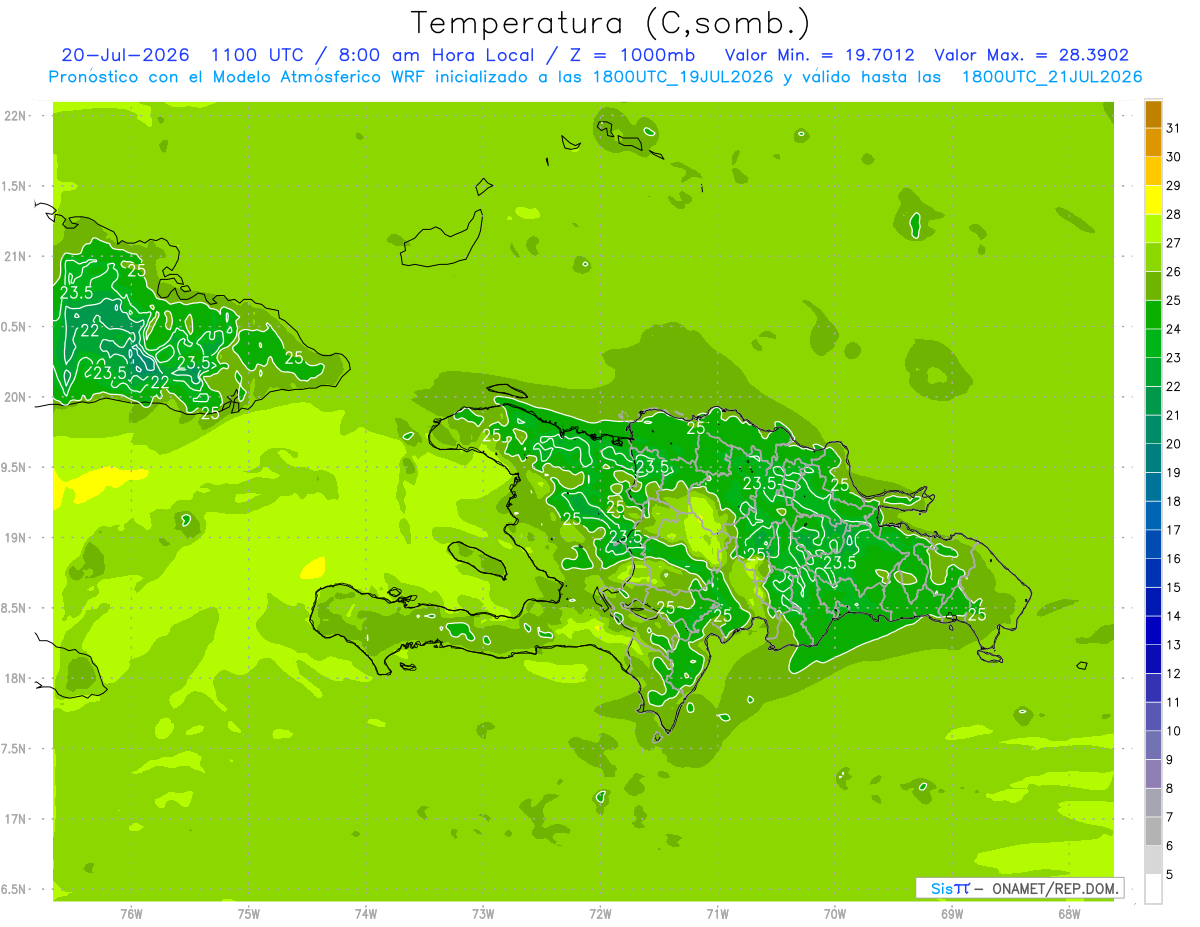Click the colorbar label "10"

(x=1174, y=731)
